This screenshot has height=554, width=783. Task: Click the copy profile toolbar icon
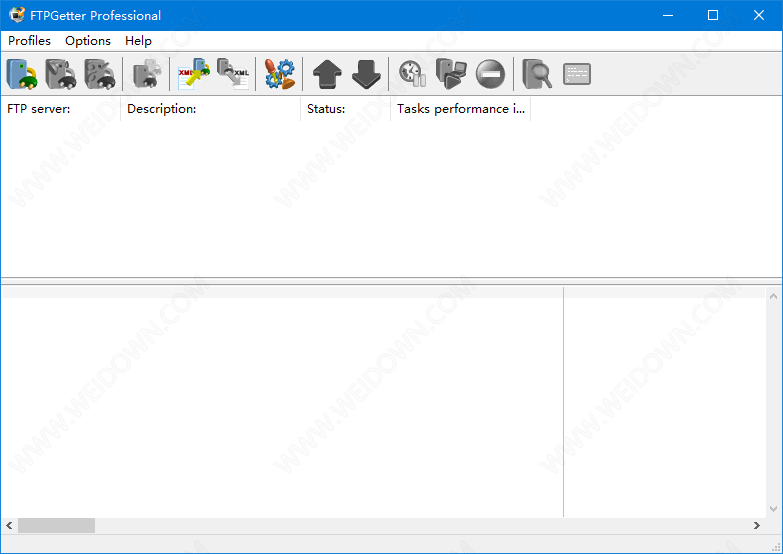click(146, 74)
